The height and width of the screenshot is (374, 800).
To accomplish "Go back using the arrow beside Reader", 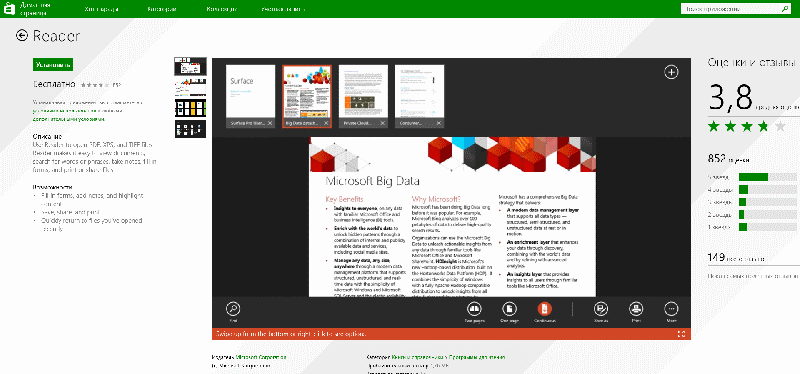I will [21, 35].
